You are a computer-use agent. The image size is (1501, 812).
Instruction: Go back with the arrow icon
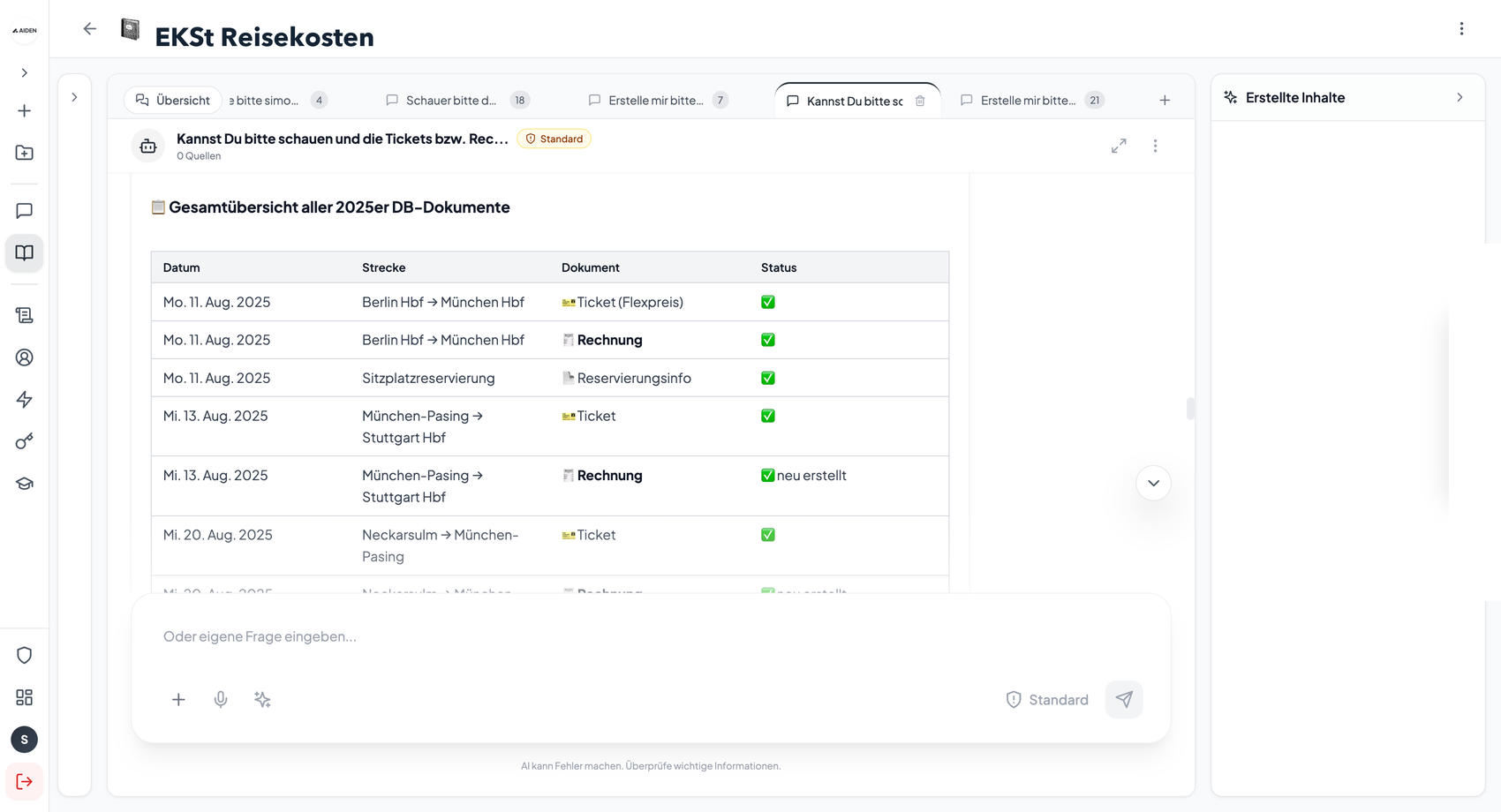[x=89, y=29]
